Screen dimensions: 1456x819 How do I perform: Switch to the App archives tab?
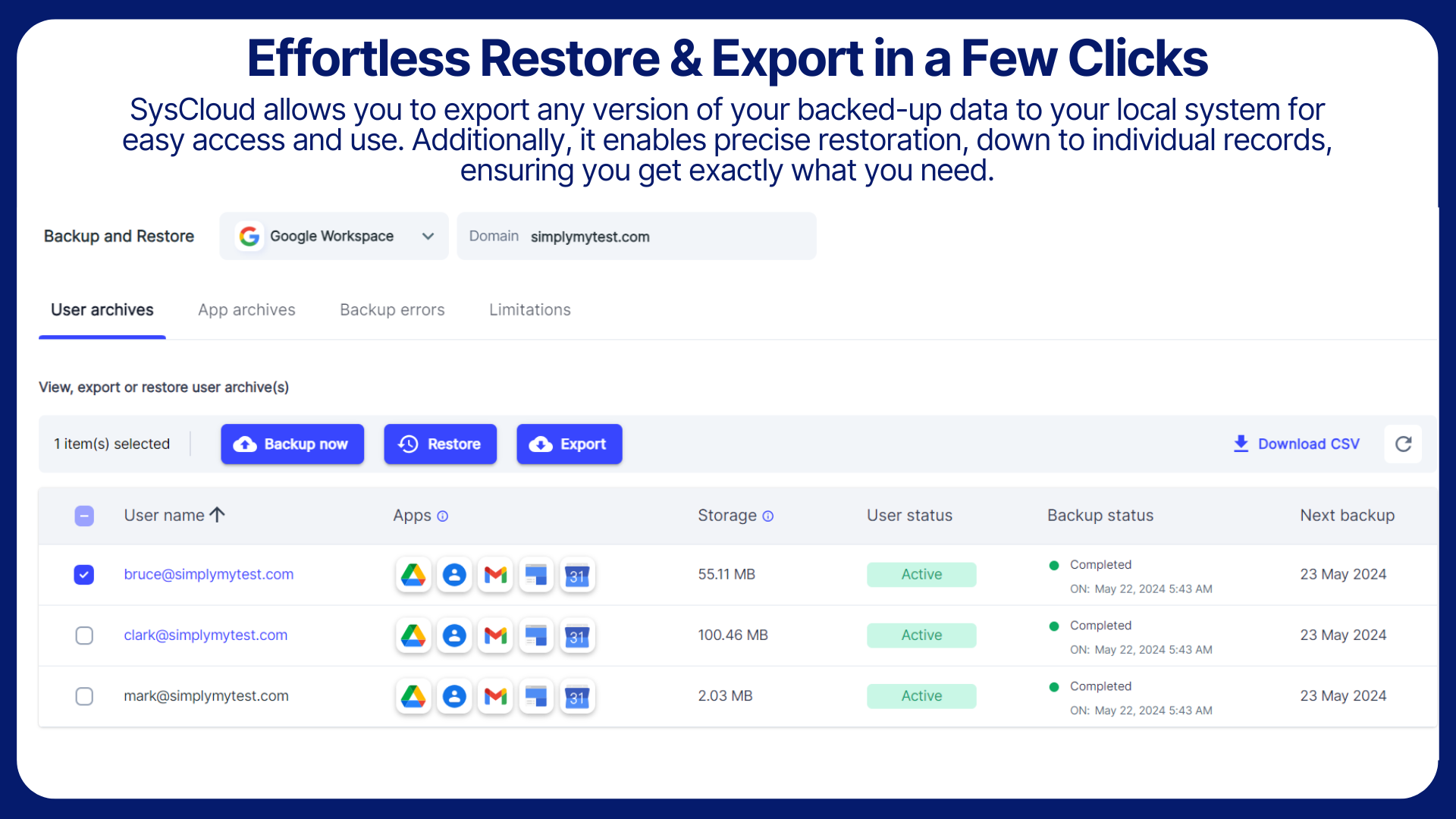pyautogui.click(x=246, y=309)
